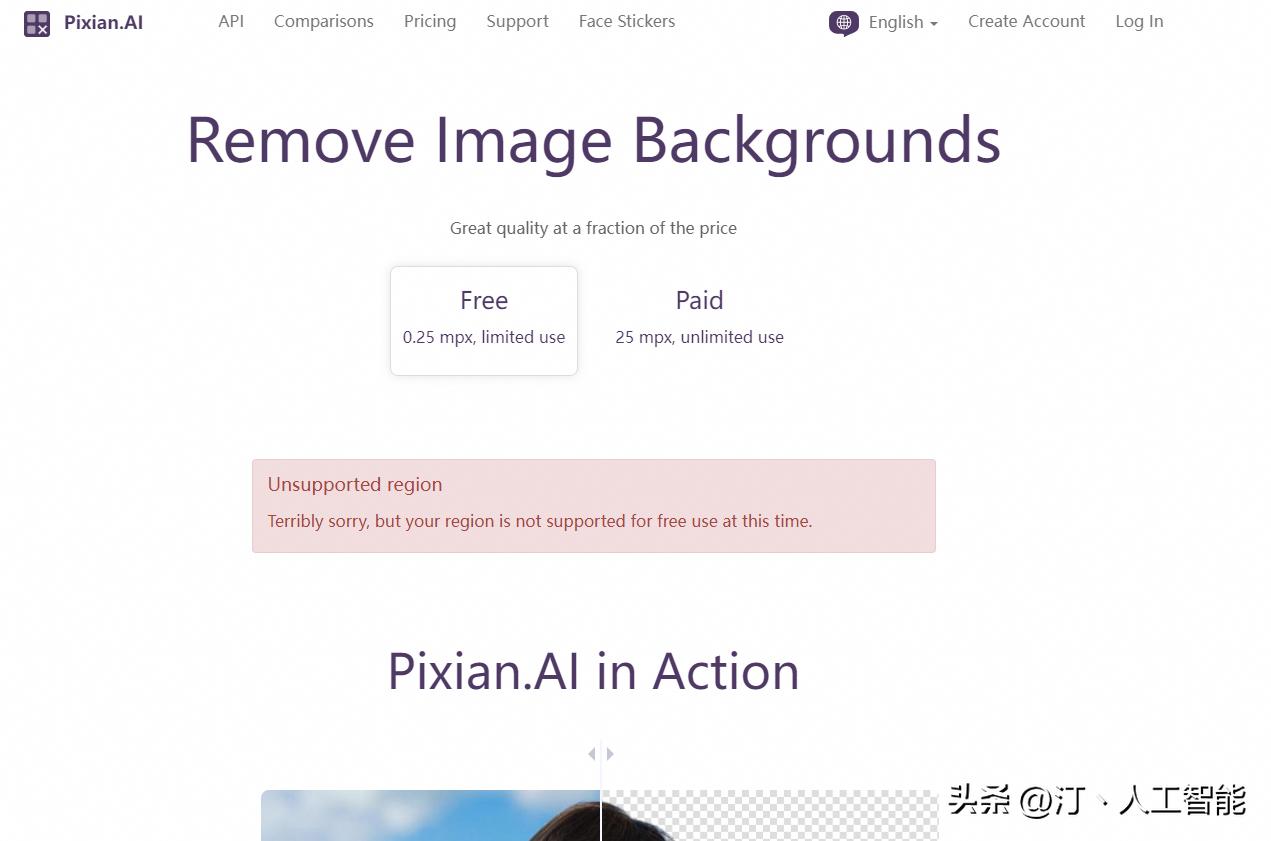The image size is (1271, 841).
Task: Click the slider's right arrow icon
Action: [610, 754]
